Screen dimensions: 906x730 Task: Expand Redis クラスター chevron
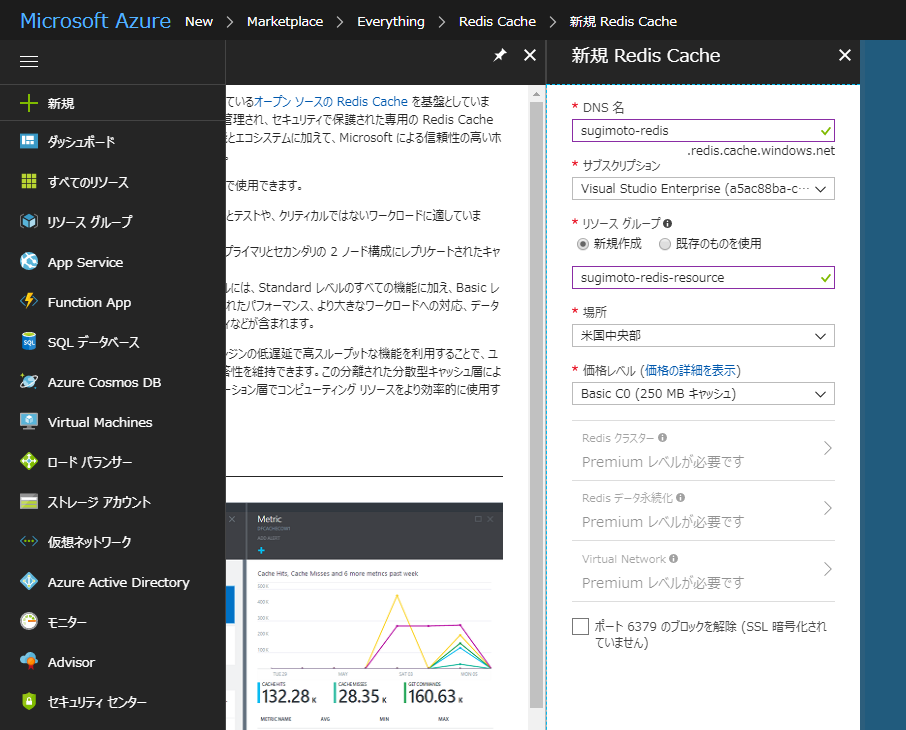[x=827, y=448]
